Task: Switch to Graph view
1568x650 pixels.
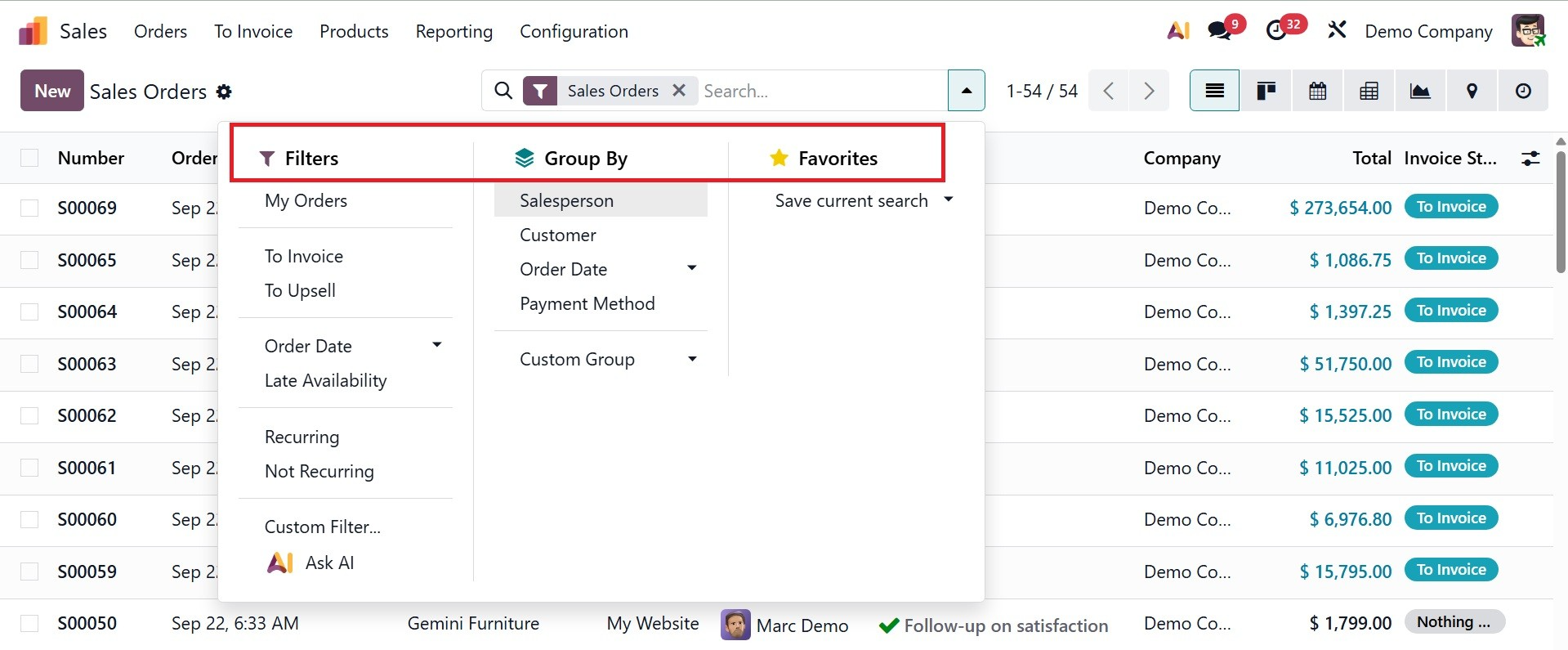Action: 1420,91
